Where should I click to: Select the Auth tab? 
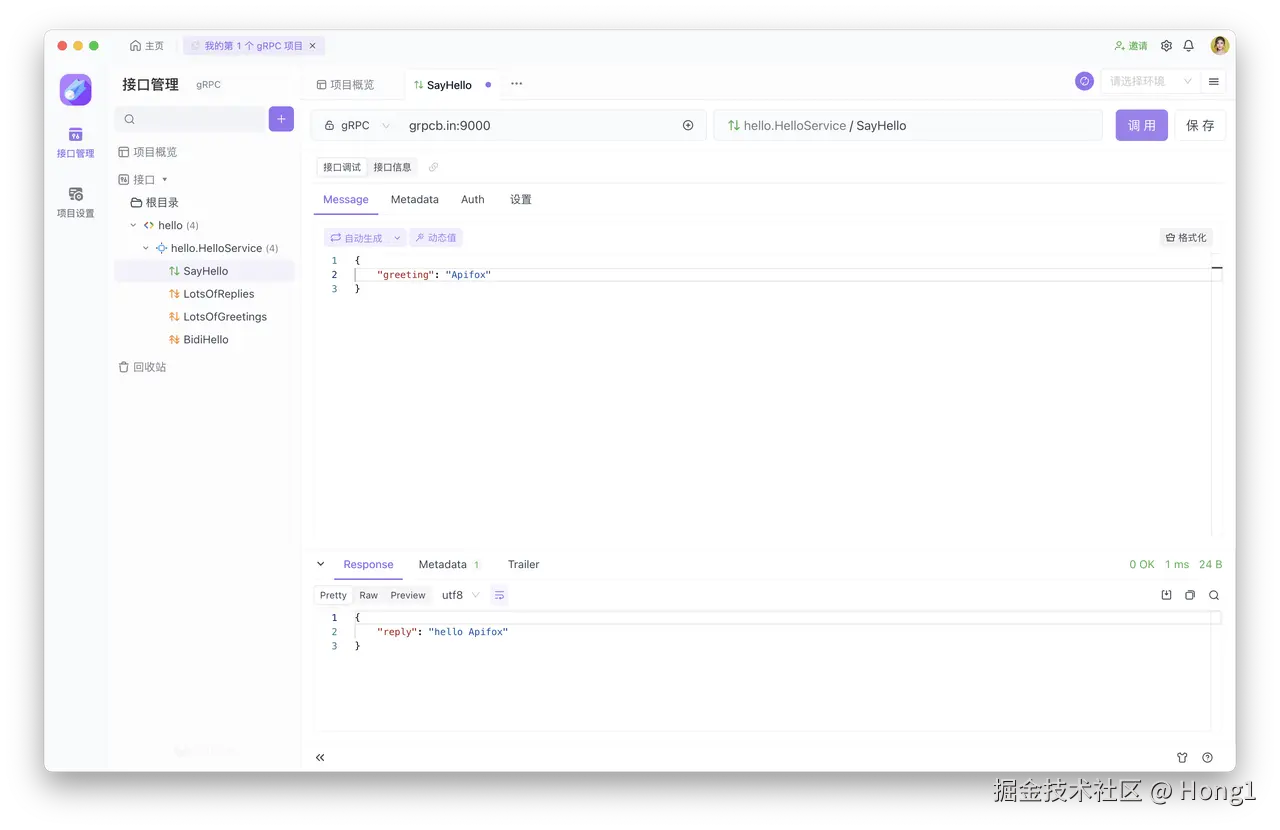click(x=473, y=200)
